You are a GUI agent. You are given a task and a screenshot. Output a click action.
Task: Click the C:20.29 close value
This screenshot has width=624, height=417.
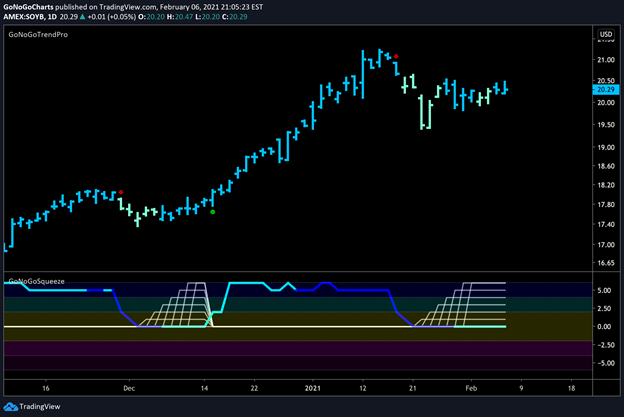[234, 17]
